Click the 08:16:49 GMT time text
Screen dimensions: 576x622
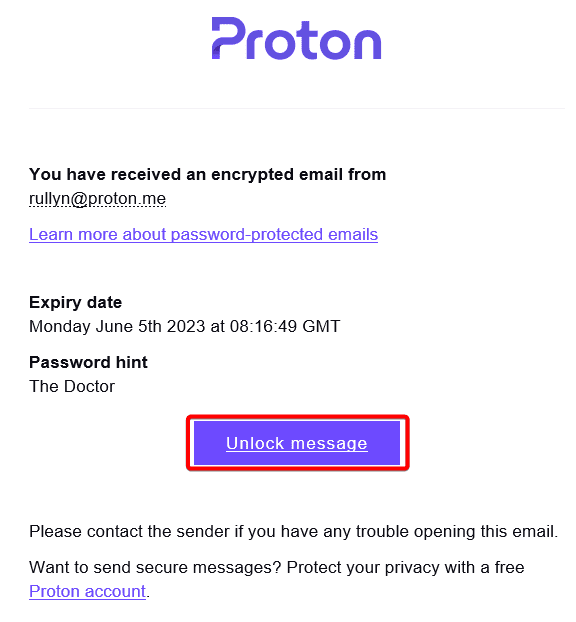coord(285,326)
